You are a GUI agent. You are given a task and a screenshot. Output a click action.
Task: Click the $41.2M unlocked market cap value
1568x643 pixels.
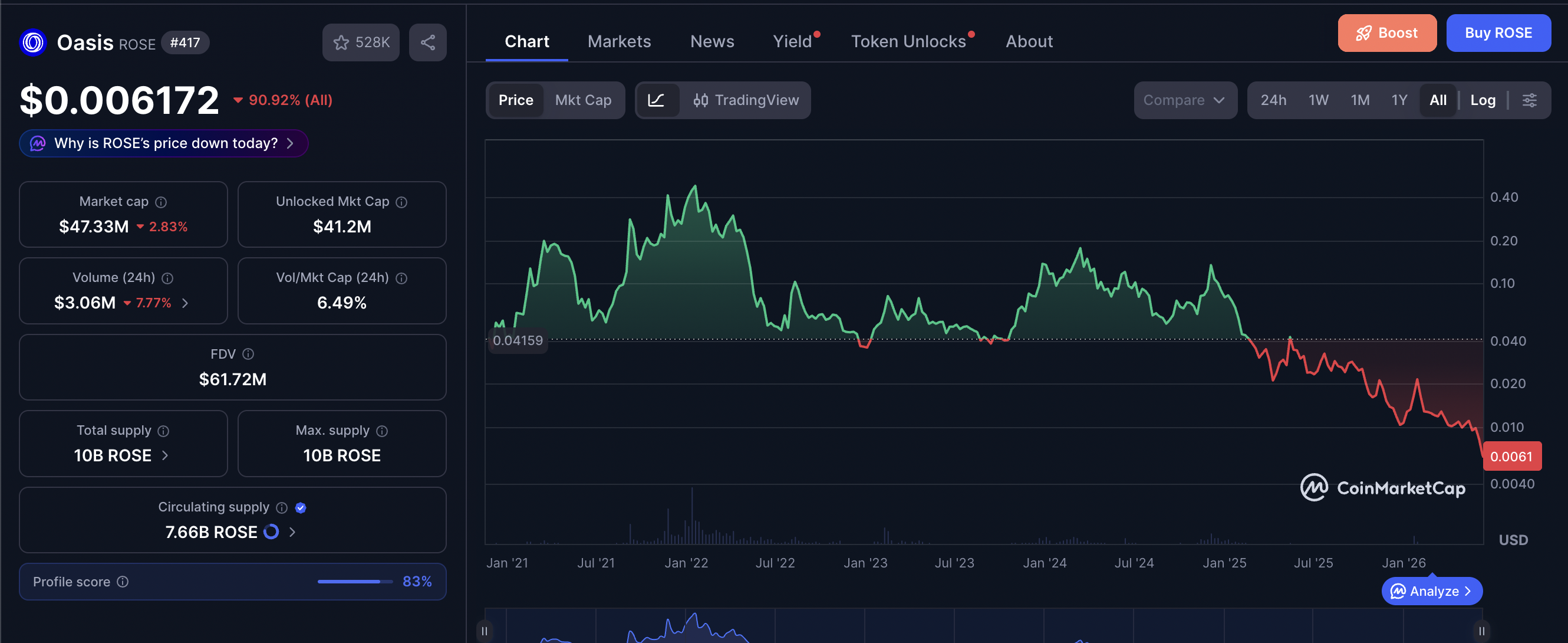(342, 227)
